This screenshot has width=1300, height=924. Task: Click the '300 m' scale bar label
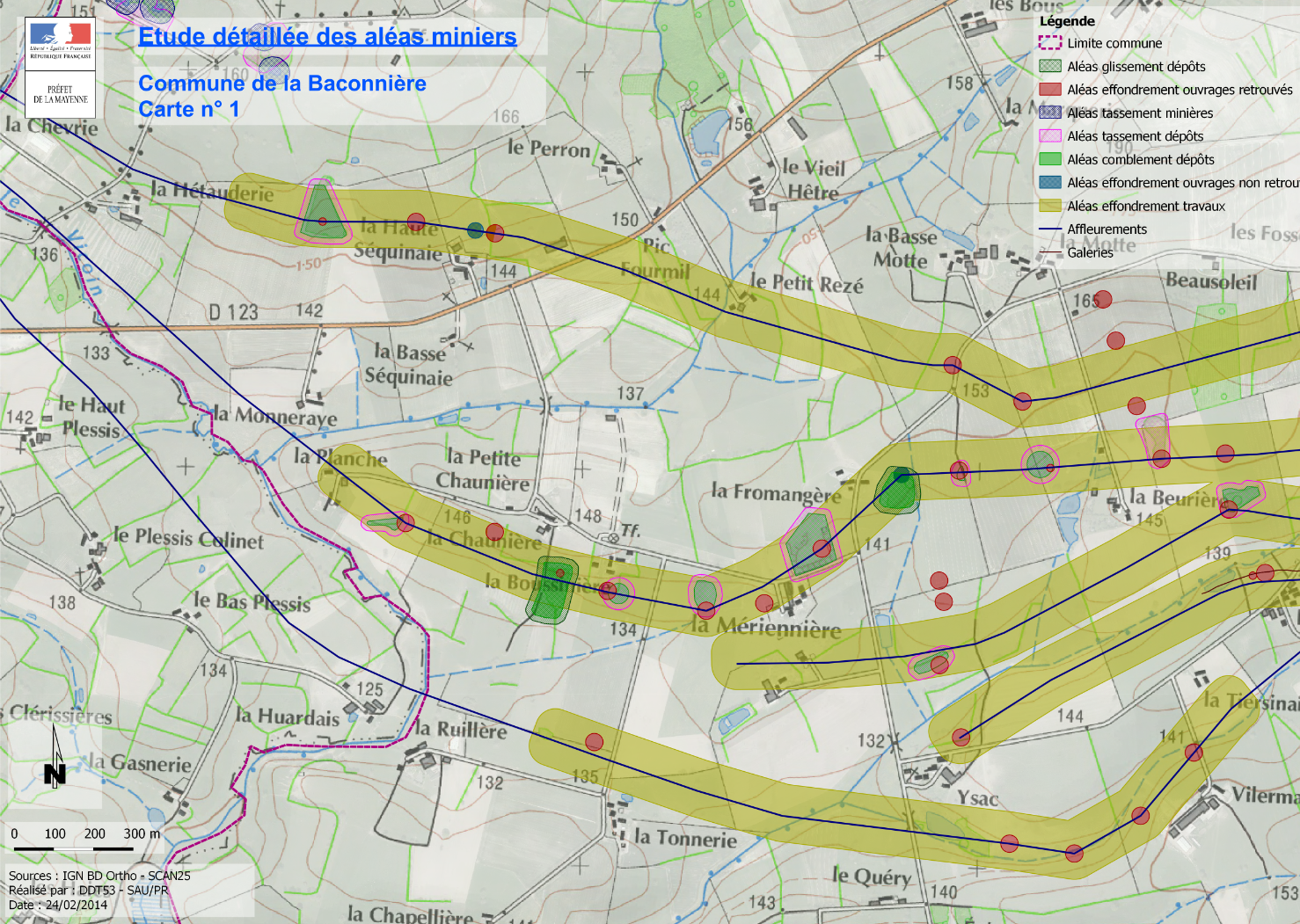pyautogui.click(x=142, y=833)
